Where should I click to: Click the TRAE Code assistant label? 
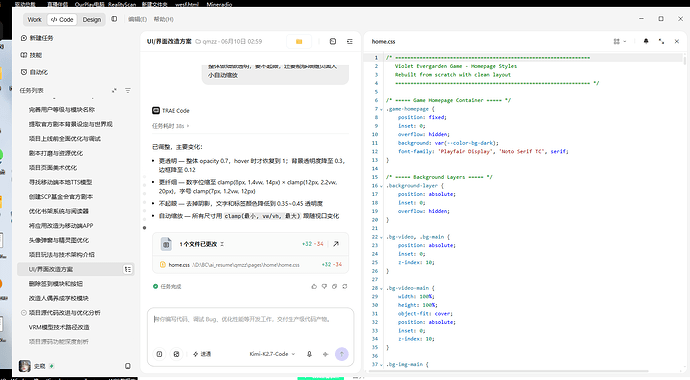171,110
